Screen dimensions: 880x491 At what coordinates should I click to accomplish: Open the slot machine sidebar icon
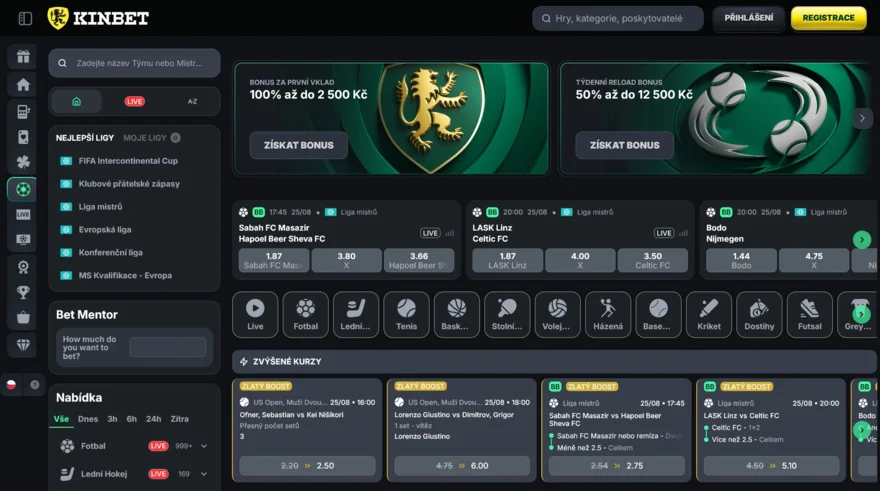tap(23, 112)
